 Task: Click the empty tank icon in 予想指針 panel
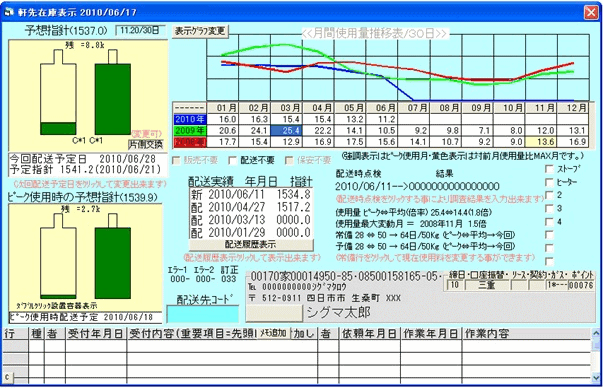(x=58, y=93)
